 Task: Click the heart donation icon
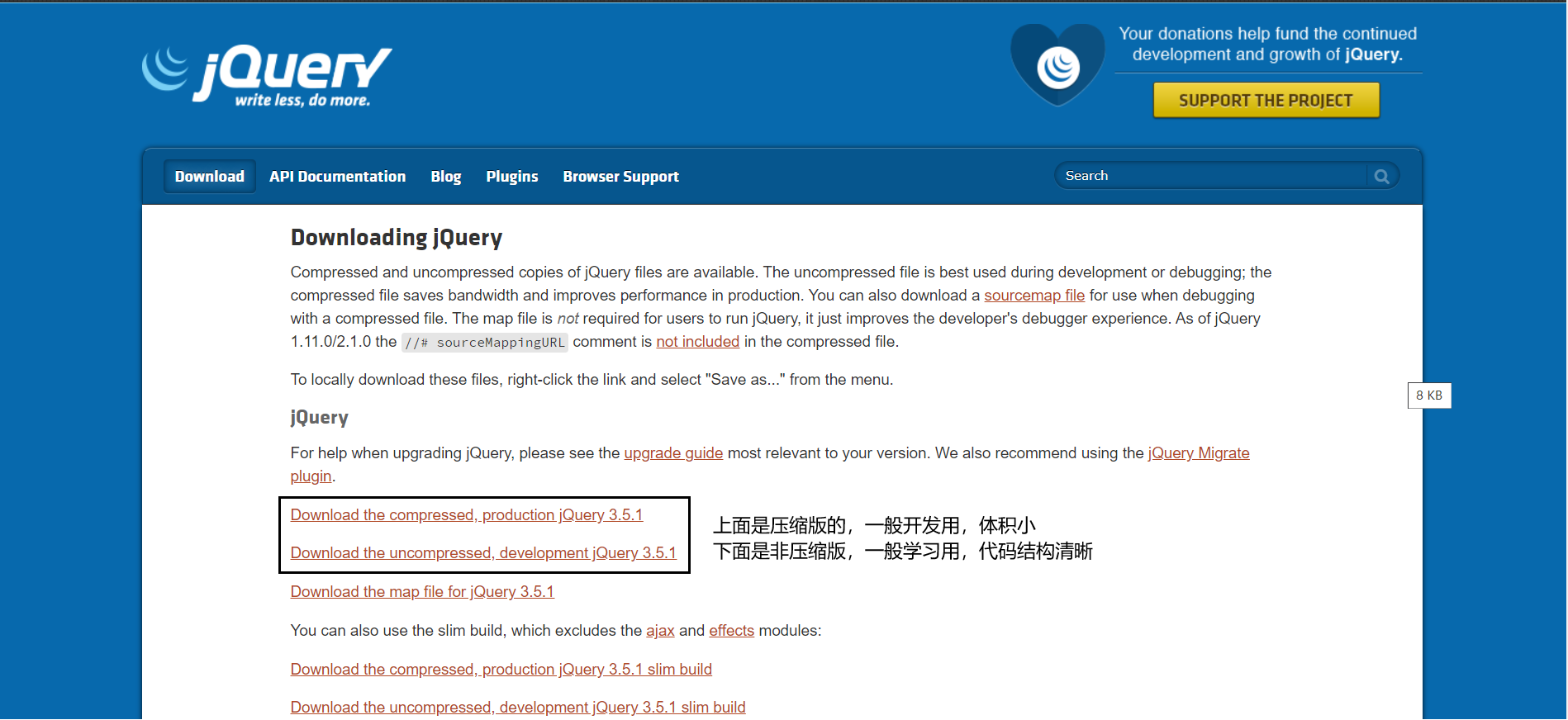coord(1057,64)
